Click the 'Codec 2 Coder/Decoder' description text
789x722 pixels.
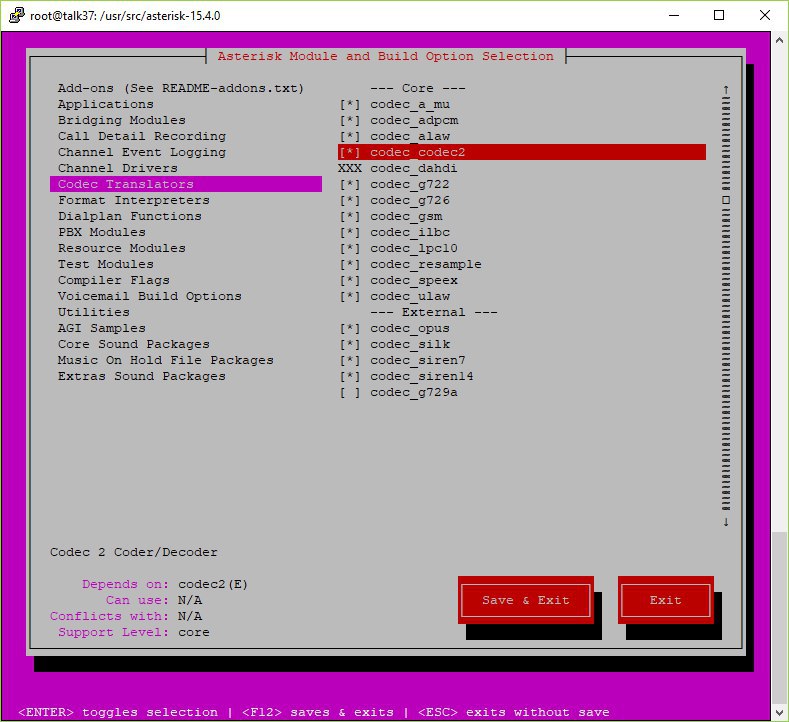point(134,552)
